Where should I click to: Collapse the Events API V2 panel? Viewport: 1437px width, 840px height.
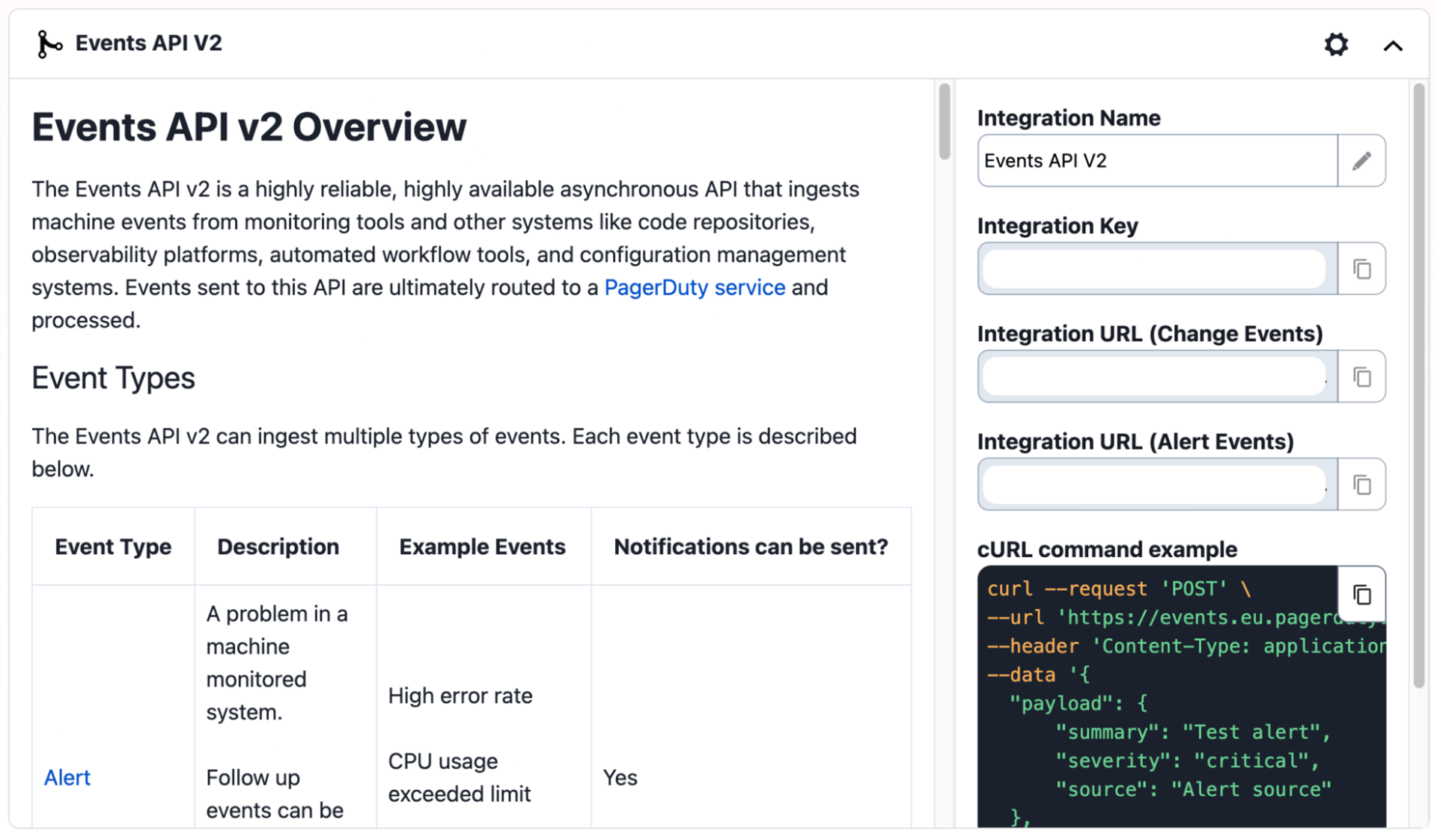tap(1394, 45)
